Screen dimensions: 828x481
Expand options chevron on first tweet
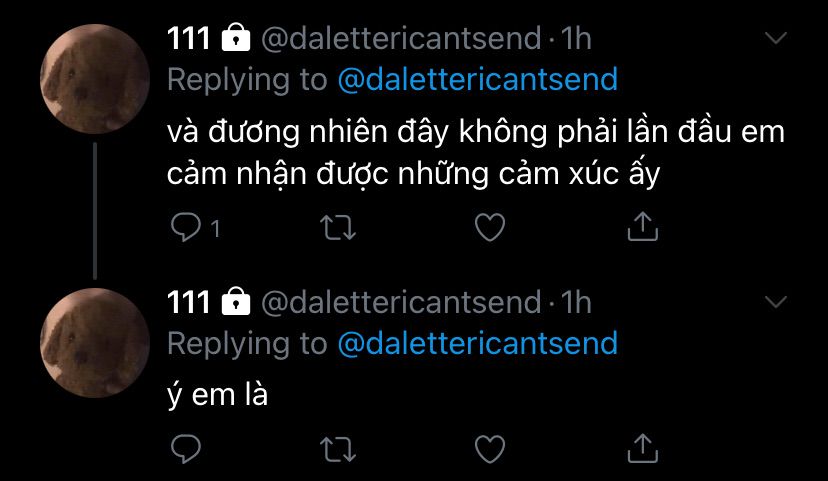pos(776,38)
